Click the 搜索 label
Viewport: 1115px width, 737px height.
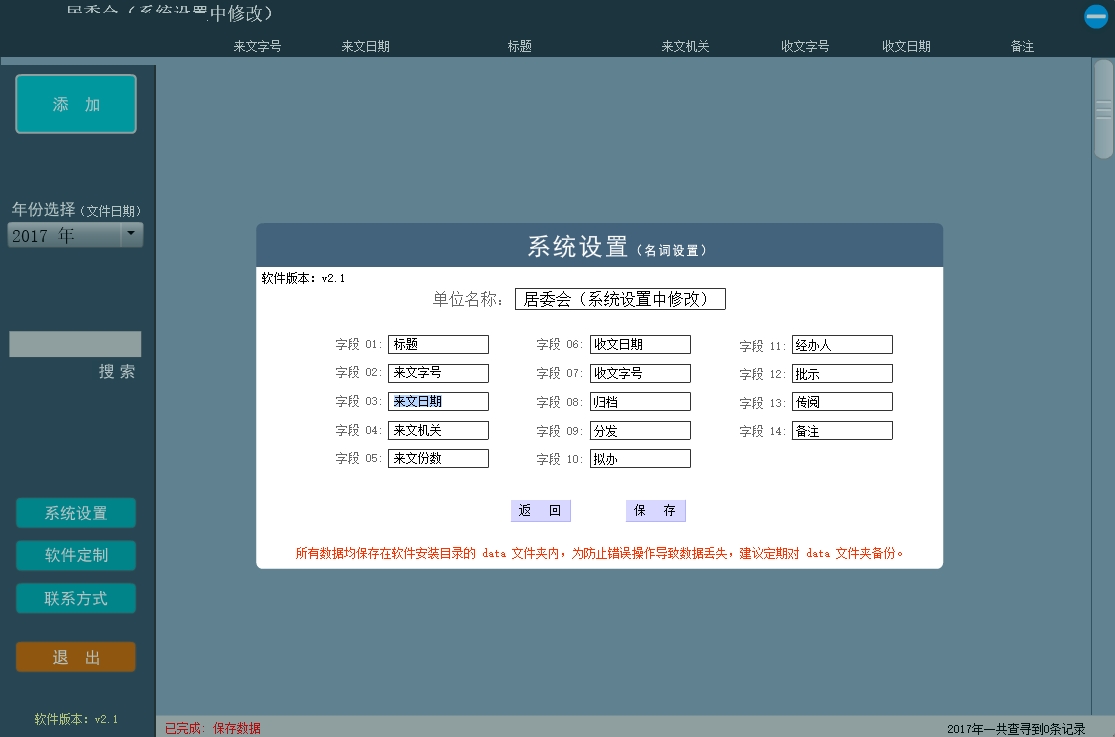pos(117,372)
